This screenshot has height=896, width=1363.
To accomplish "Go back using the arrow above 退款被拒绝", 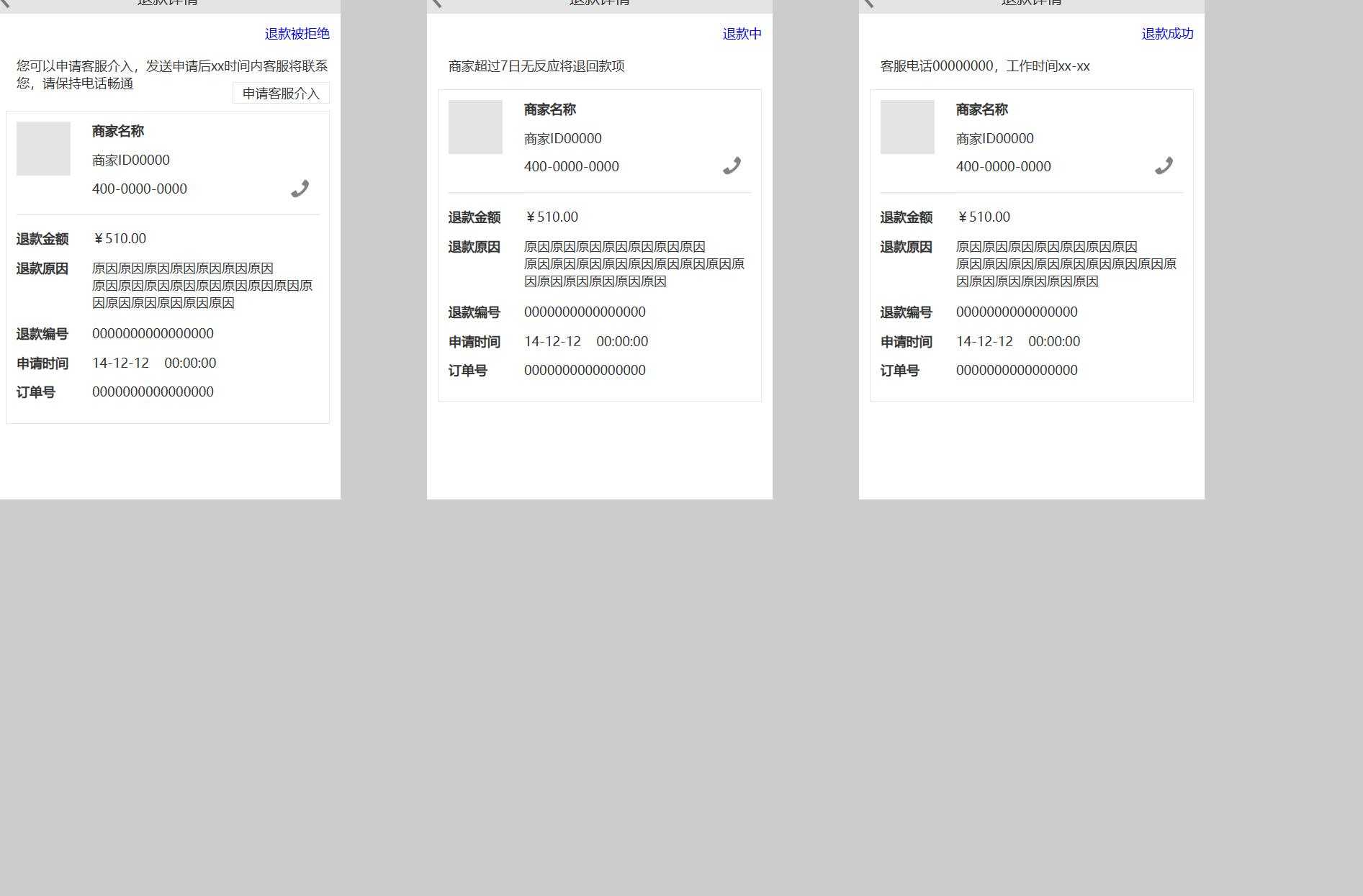I will pyautogui.click(x=6, y=3).
